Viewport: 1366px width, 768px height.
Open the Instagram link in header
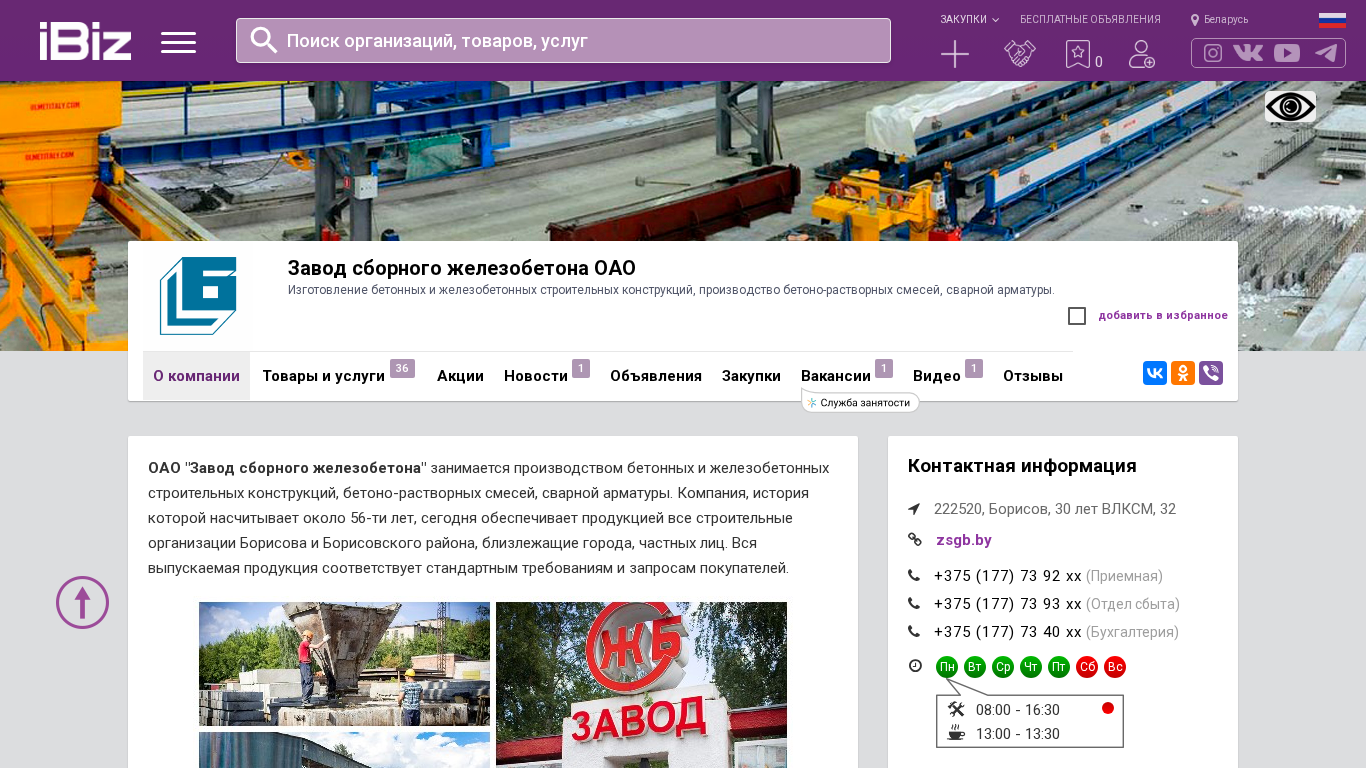point(1213,53)
